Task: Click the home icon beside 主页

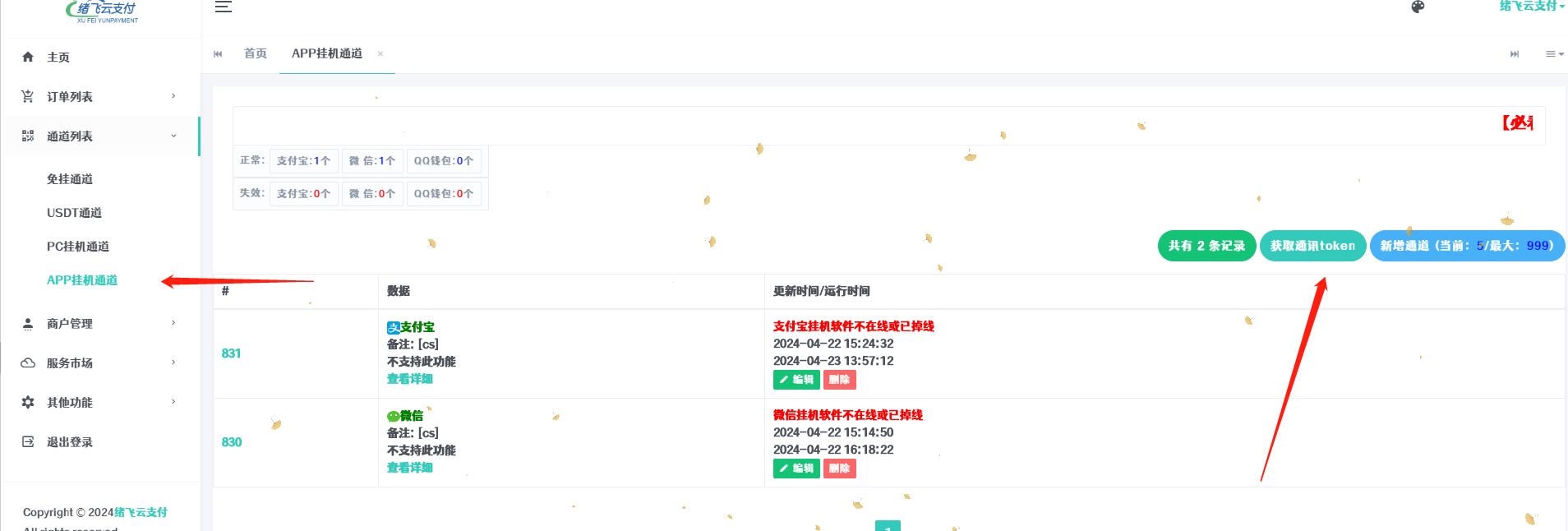Action: (28, 57)
